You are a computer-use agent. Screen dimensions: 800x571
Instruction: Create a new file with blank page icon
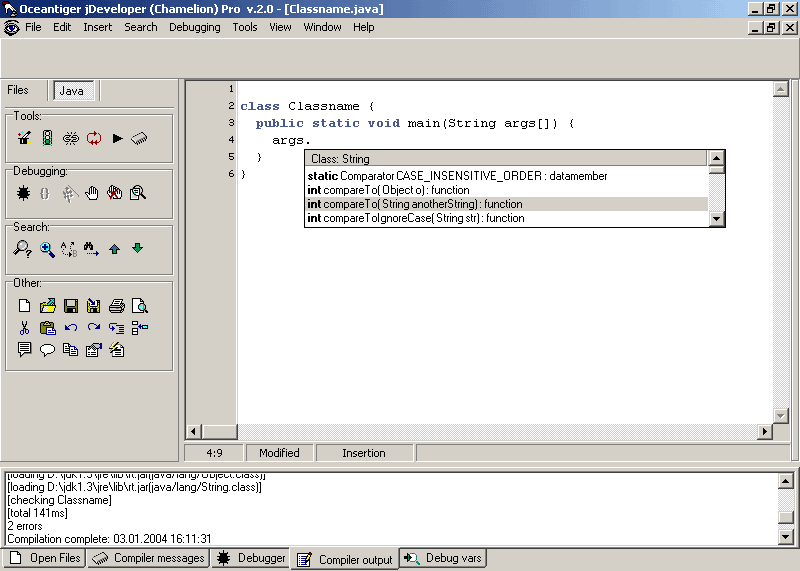[24, 306]
